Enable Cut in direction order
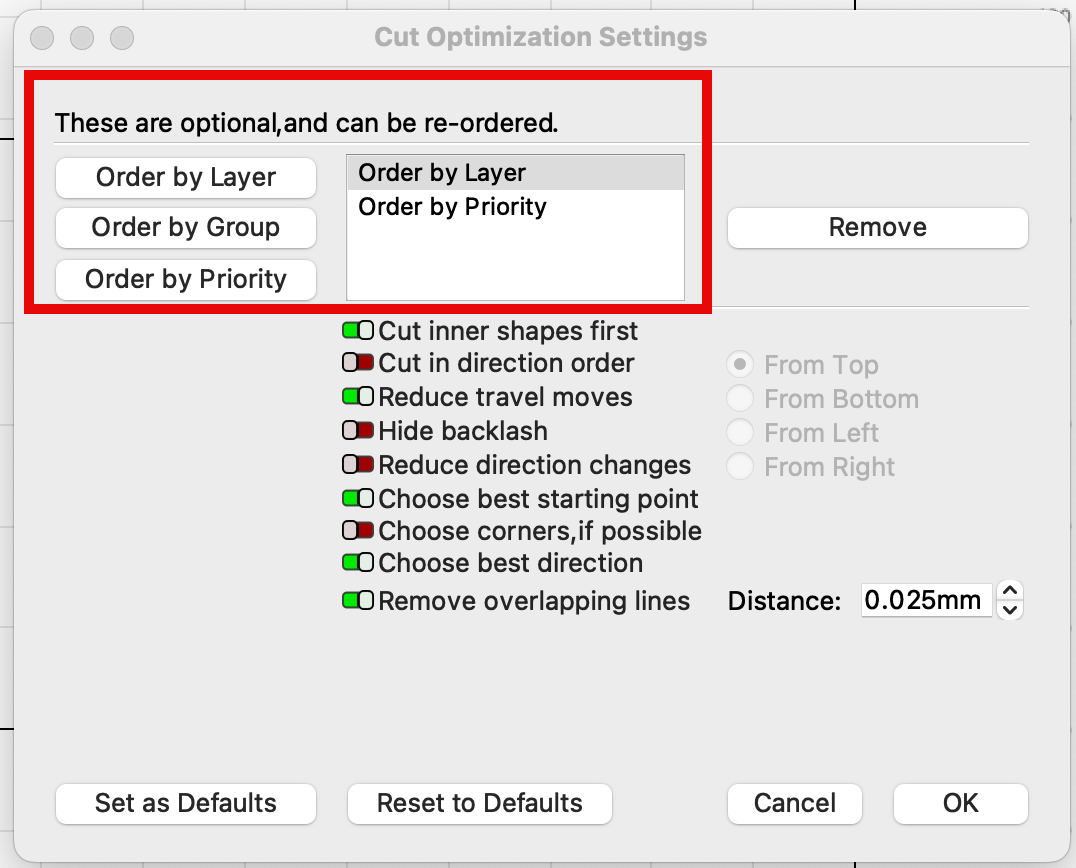 point(358,363)
